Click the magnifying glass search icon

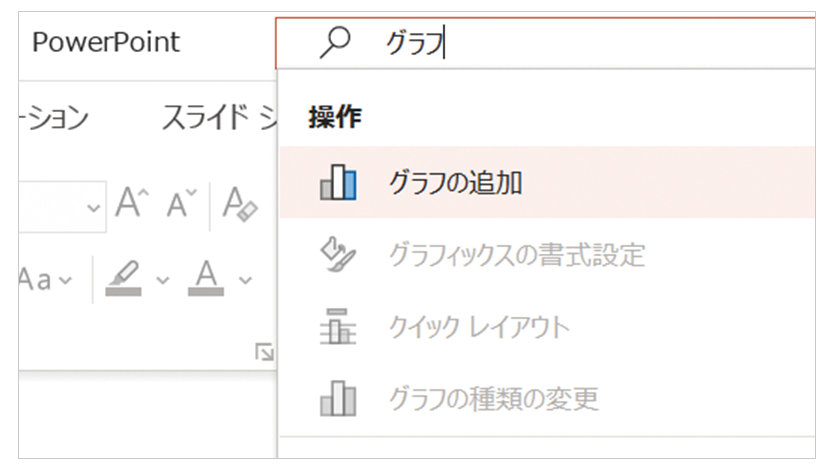(x=335, y=43)
